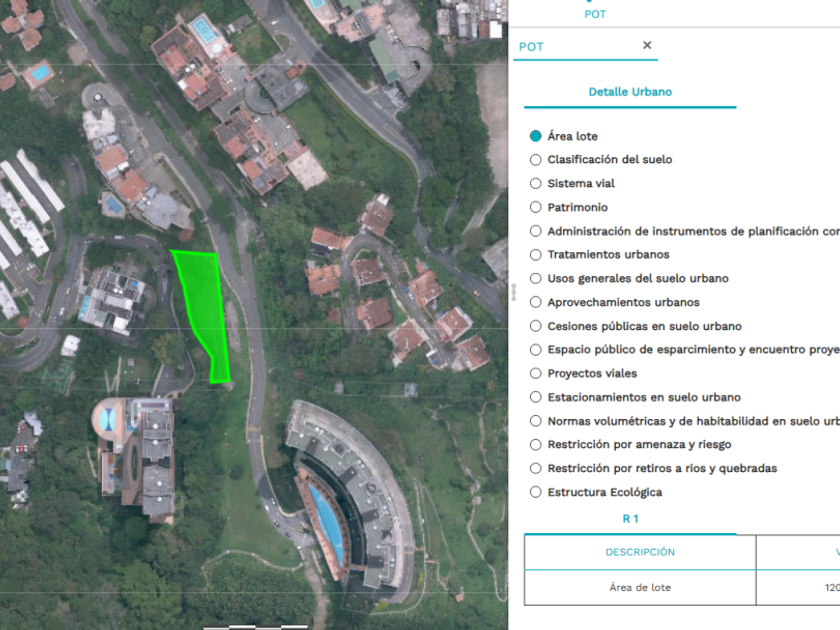This screenshot has height=630, width=840.
Task: Pick Restricción por retiros a ríos y quebradas
Action: point(536,469)
